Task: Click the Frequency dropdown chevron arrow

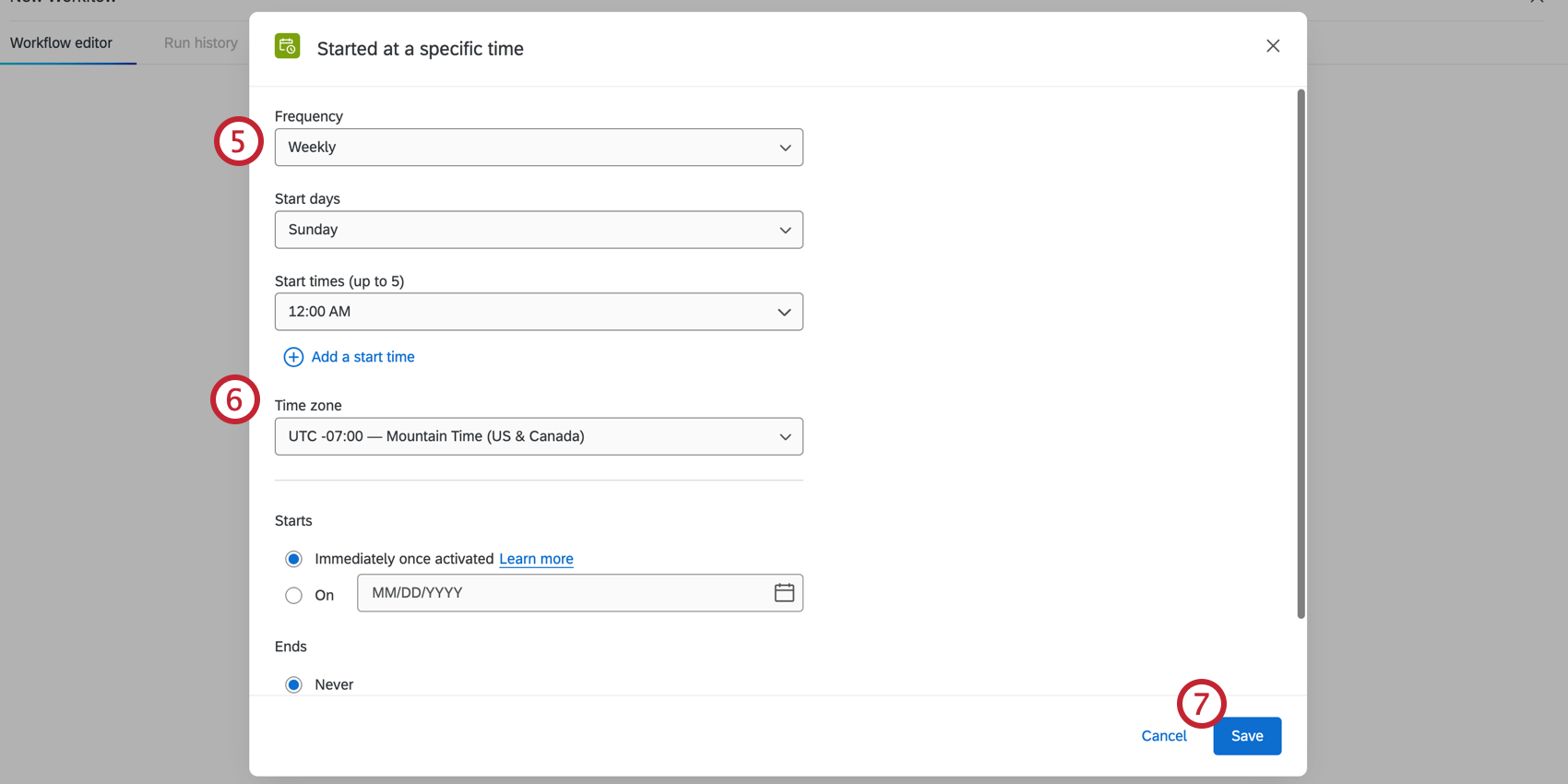Action: 785,148
